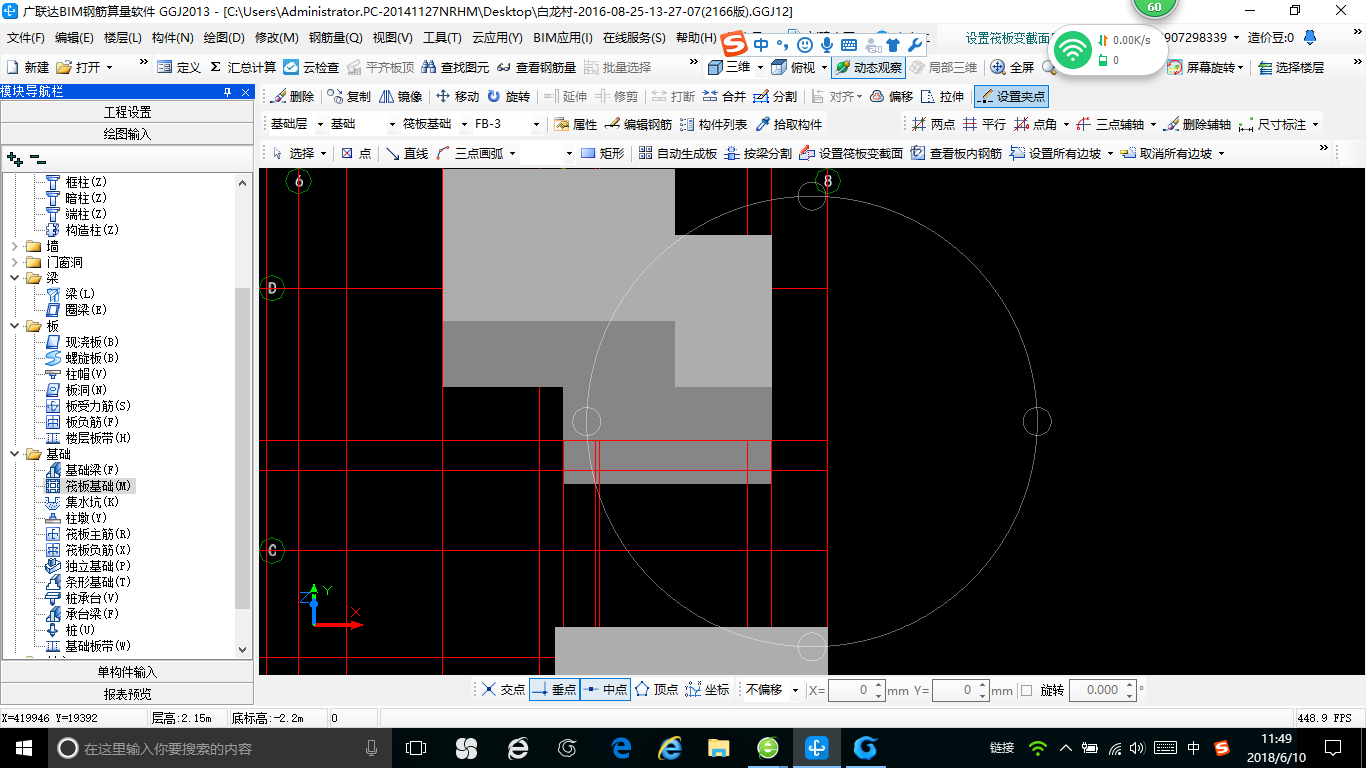1366x768 pixels.
Task: Expand the 墙 tree folder
Action: coord(14,246)
